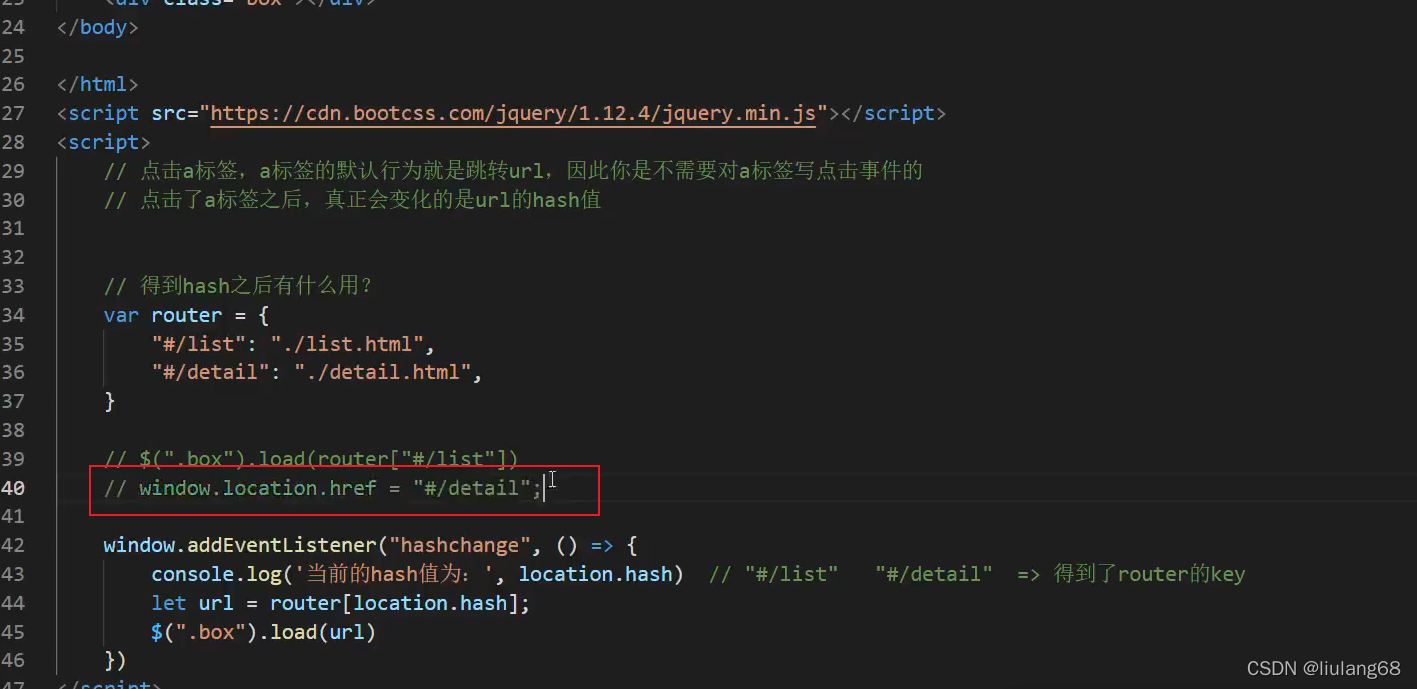Screen dimensions: 1417x689
Task: Click the comment about url的hash值 on line 30
Action: point(352,200)
